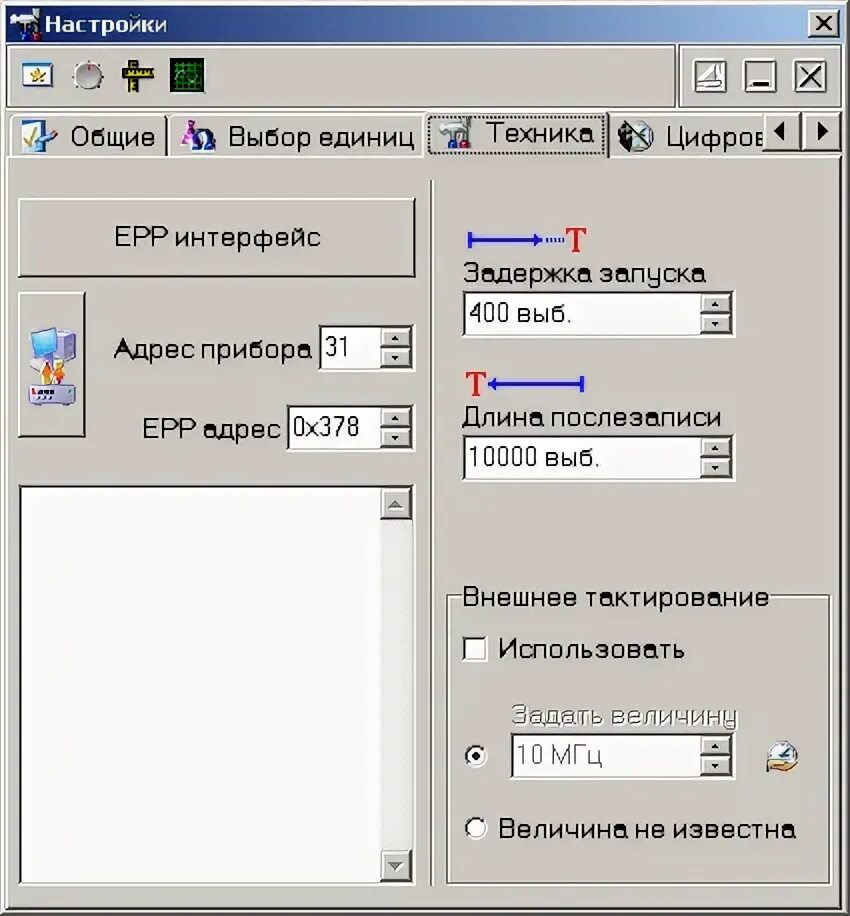
Task: Select the Величина не известна radio button
Action: tap(476, 828)
